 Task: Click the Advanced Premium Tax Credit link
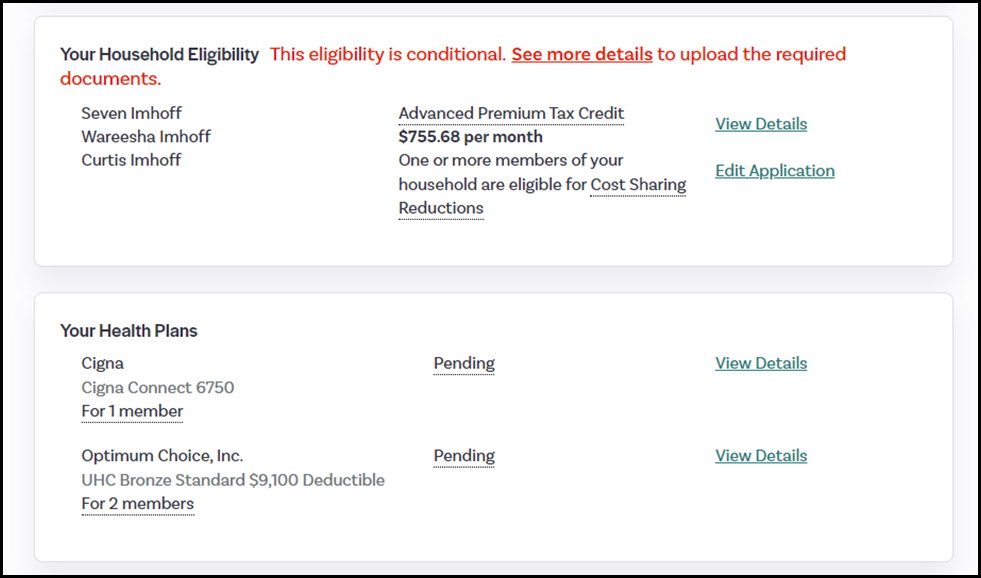point(511,113)
